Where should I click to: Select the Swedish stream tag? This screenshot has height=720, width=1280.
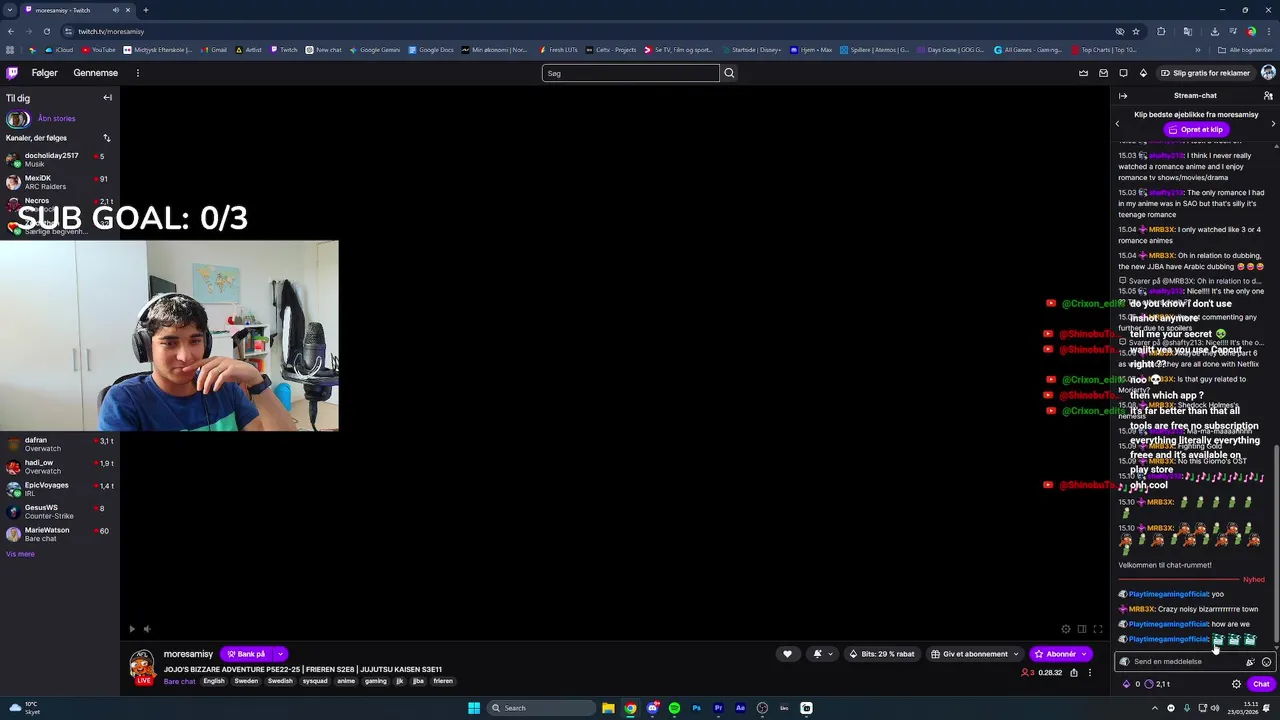[x=280, y=682]
